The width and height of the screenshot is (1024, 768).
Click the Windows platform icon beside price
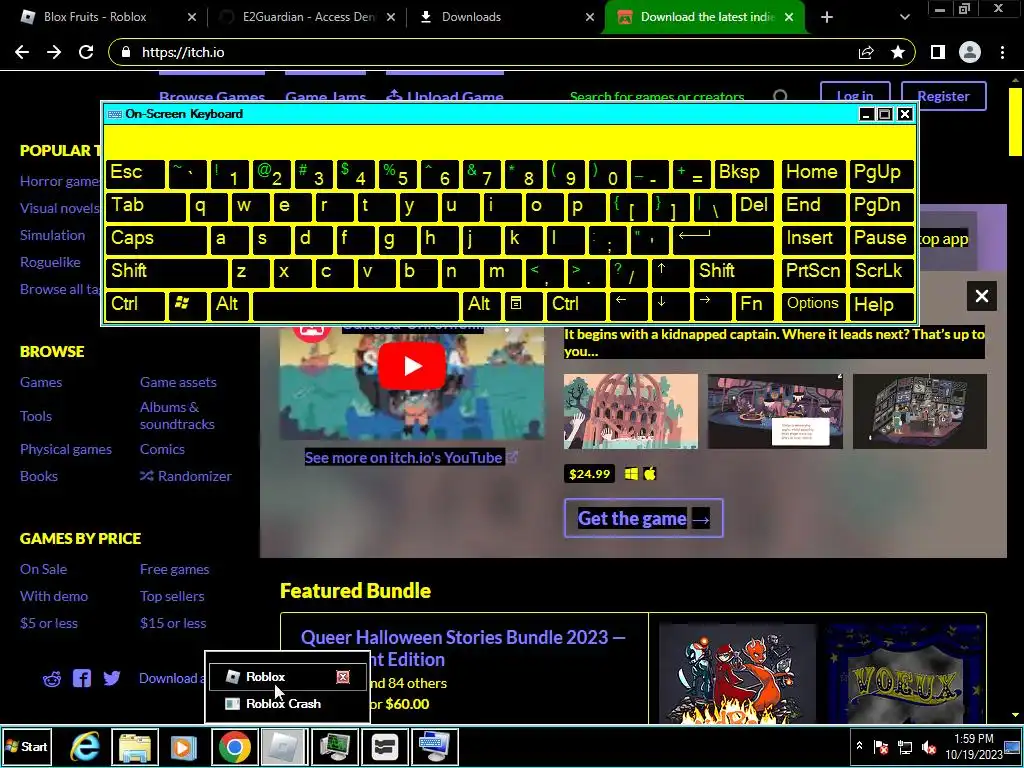pyautogui.click(x=631, y=474)
